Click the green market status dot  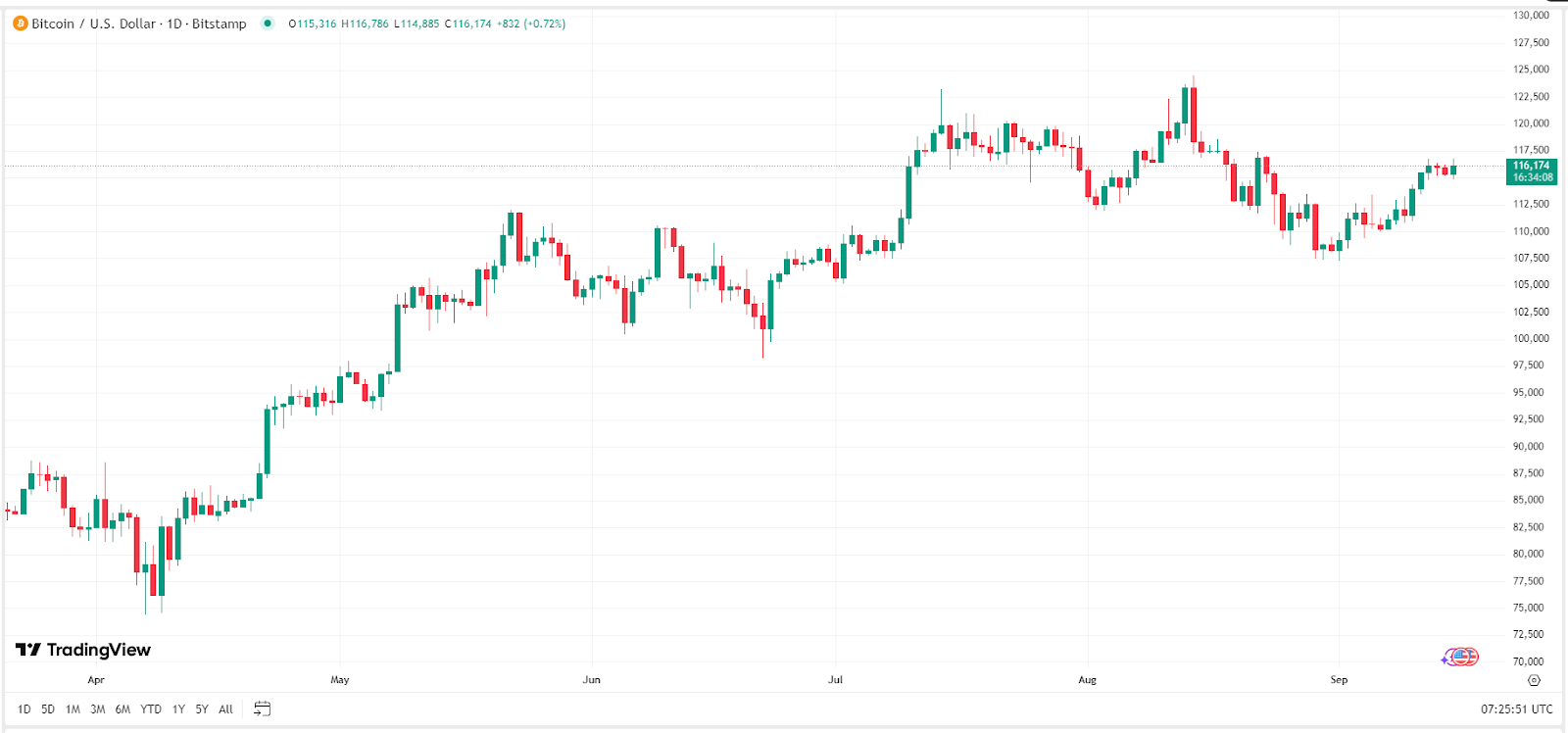click(x=268, y=24)
